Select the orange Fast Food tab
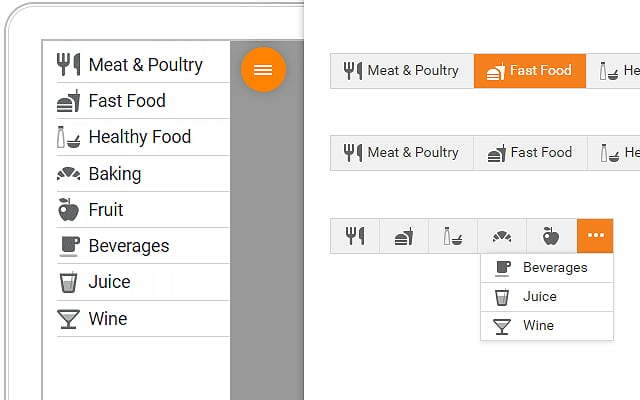Screen dimensions: 640x400 tap(529, 71)
